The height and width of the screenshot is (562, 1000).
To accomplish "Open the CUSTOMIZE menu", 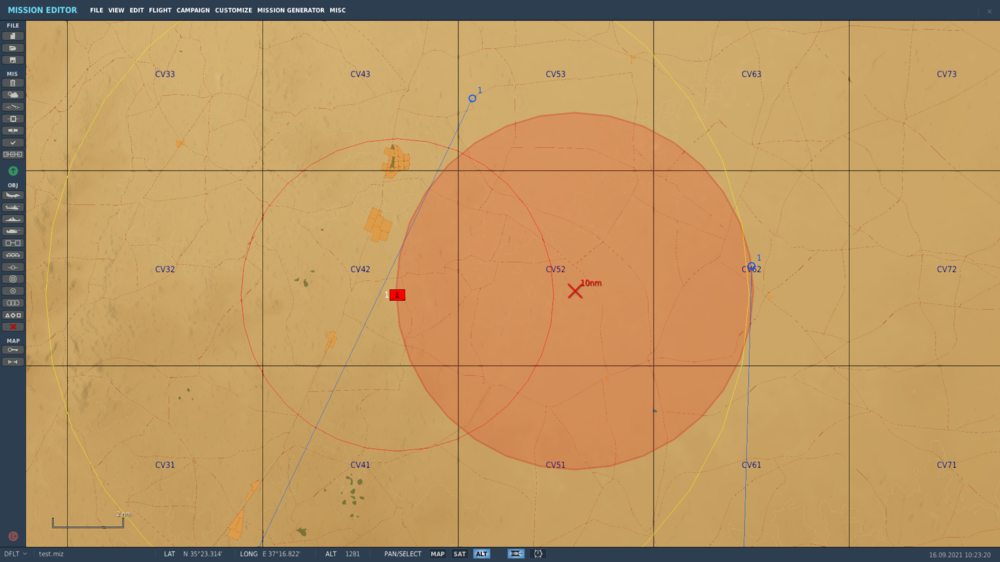I will [x=233, y=10].
